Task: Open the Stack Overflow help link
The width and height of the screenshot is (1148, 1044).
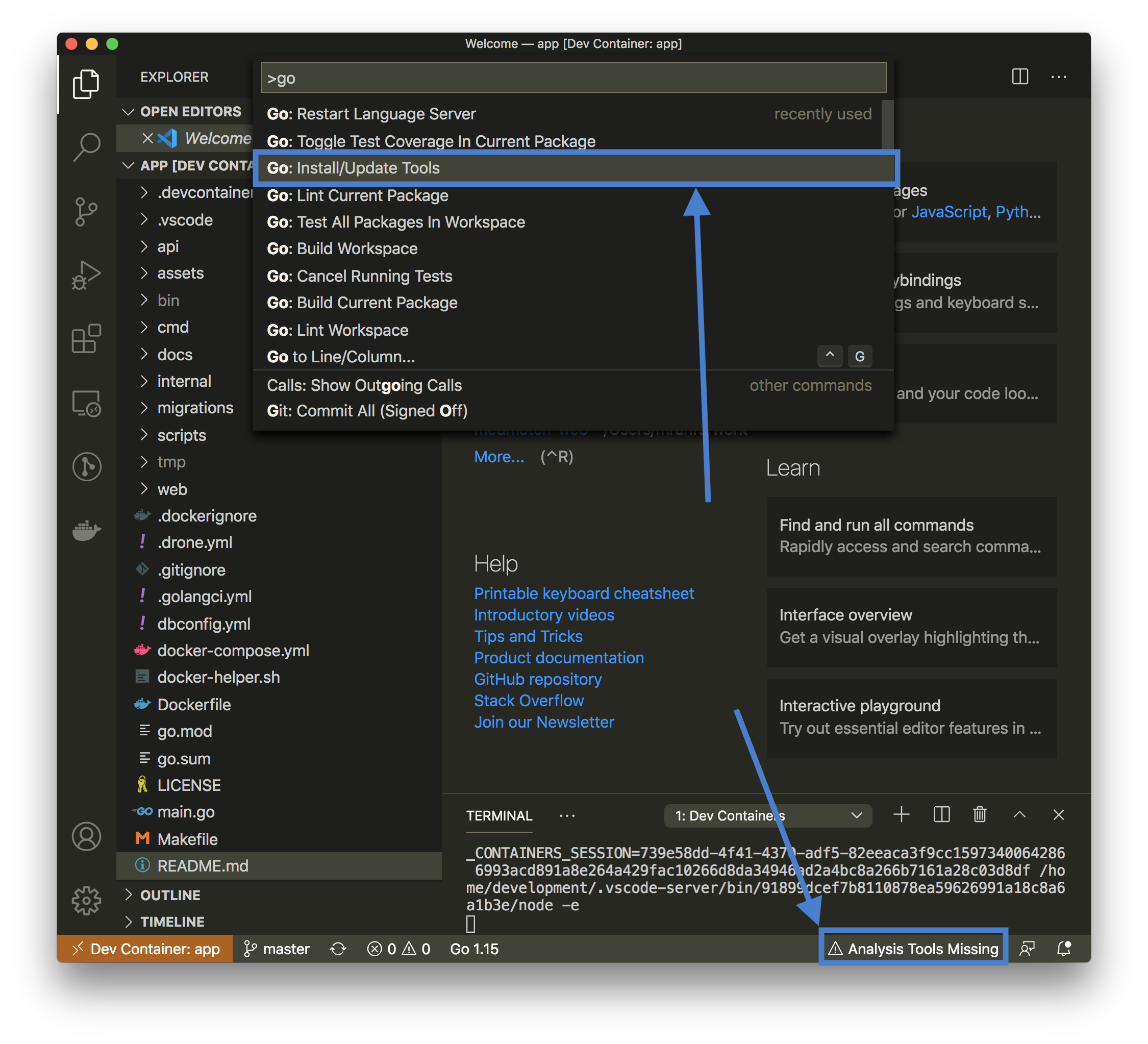Action: click(529, 700)
